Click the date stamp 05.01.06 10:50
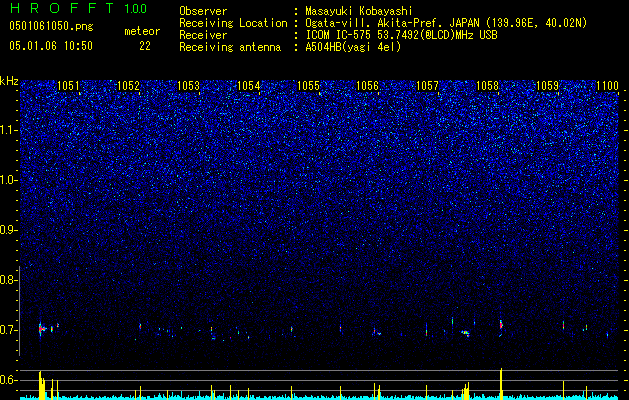Image resolution: width=629 pixels, height=400 pixels. [x=51, y=46]
